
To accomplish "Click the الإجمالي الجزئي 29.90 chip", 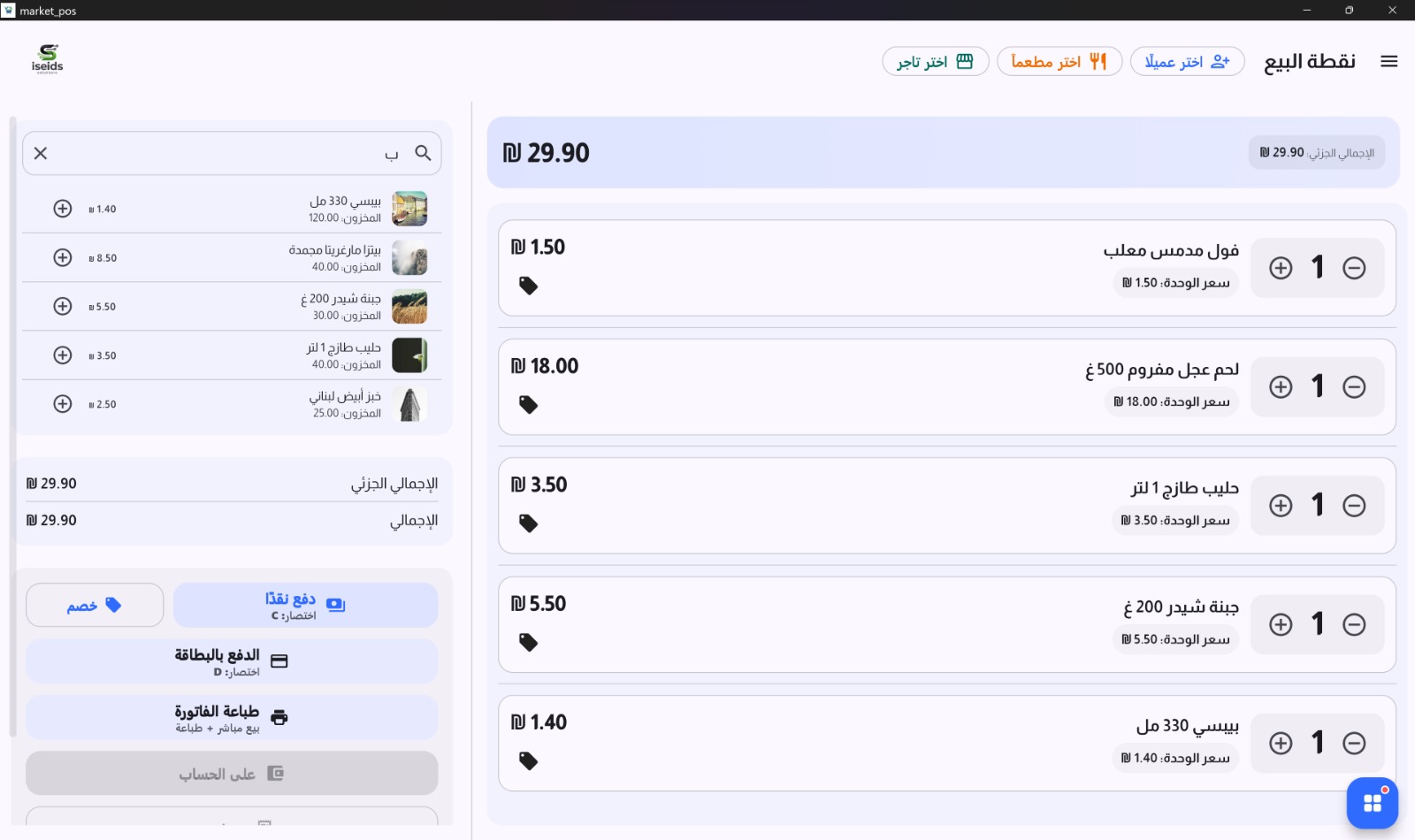I will click(1317, 152).
